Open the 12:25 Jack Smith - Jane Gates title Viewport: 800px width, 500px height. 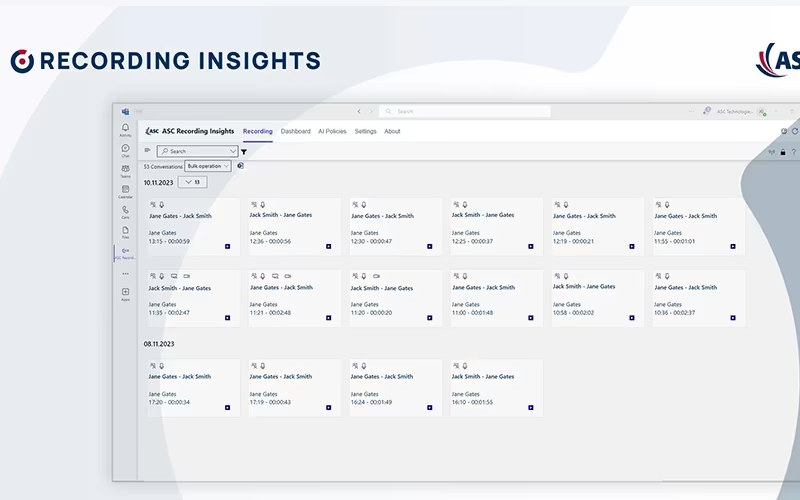click(x=483, y=215)
